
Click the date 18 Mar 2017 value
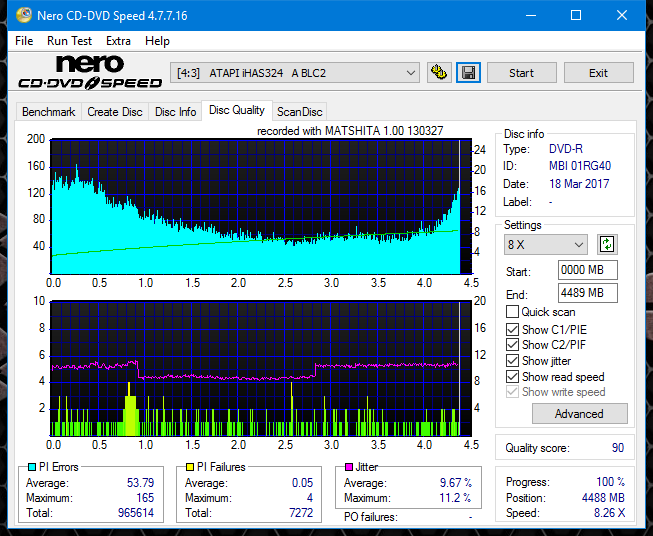point(579,184)
